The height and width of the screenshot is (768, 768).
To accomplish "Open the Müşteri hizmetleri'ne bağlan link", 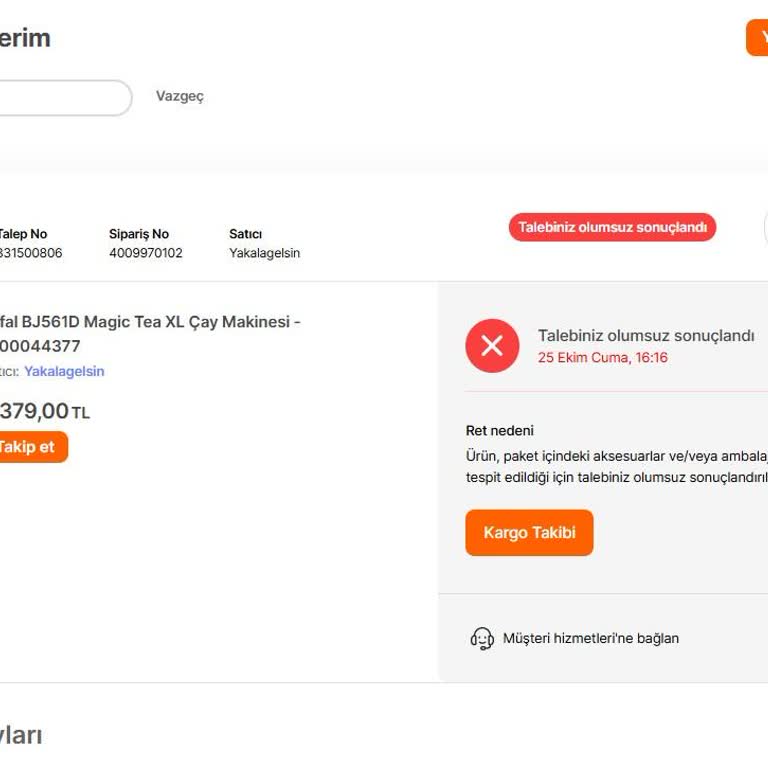I will click(590, 638).
